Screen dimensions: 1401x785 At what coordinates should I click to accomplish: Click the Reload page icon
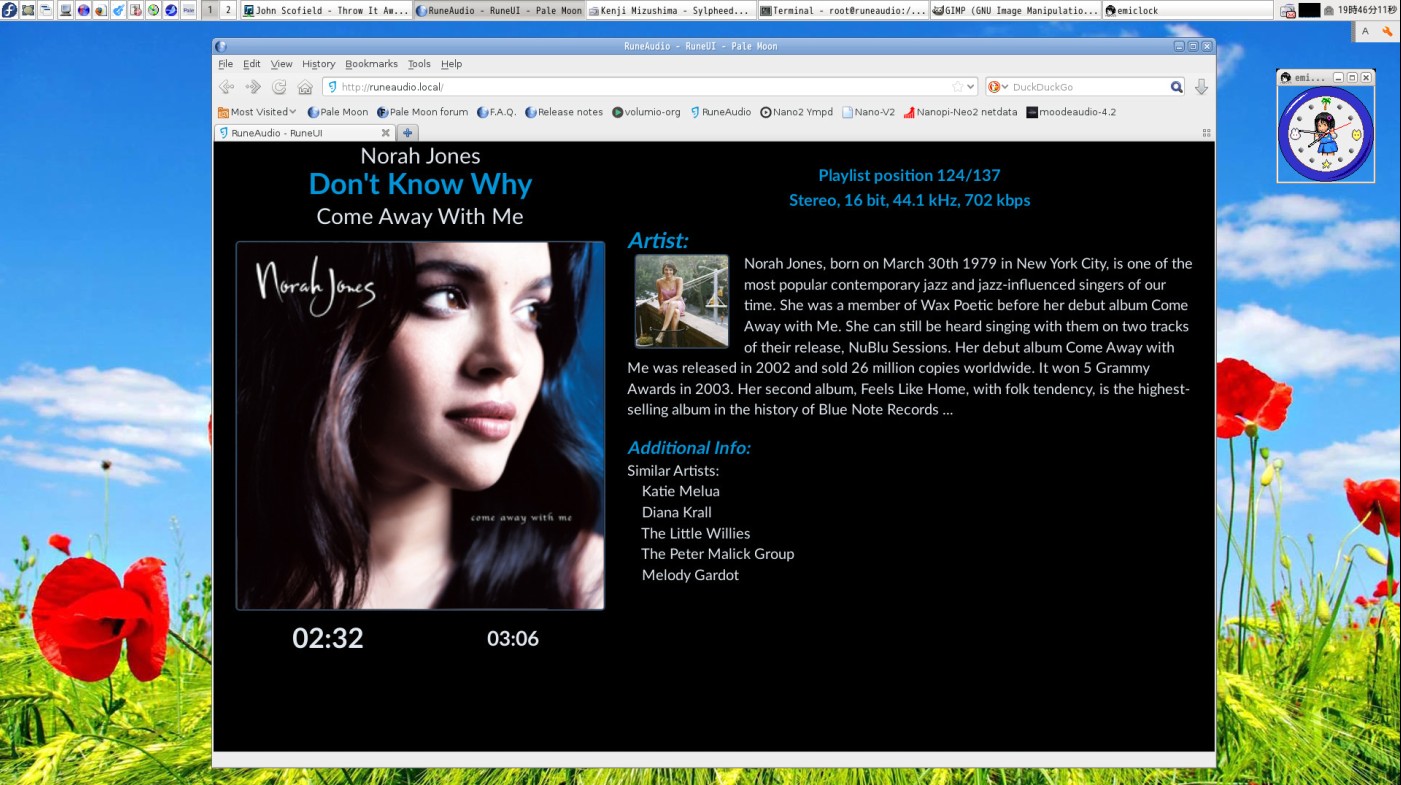tap(279, 87)
